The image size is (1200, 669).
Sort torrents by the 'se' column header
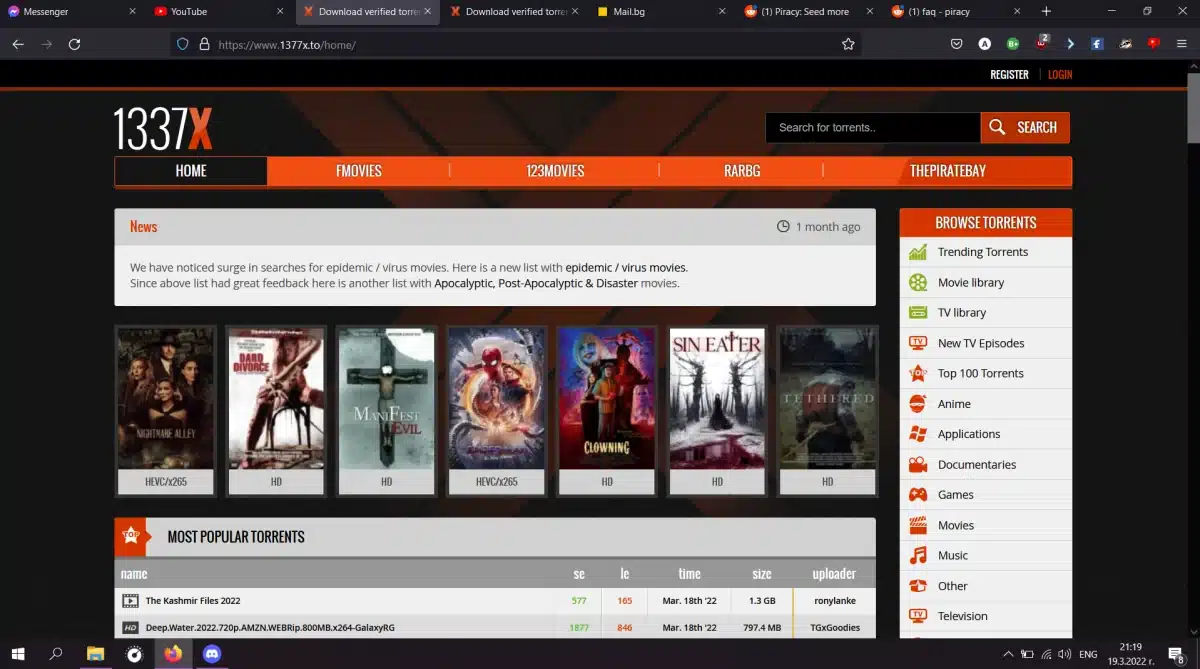579,574
